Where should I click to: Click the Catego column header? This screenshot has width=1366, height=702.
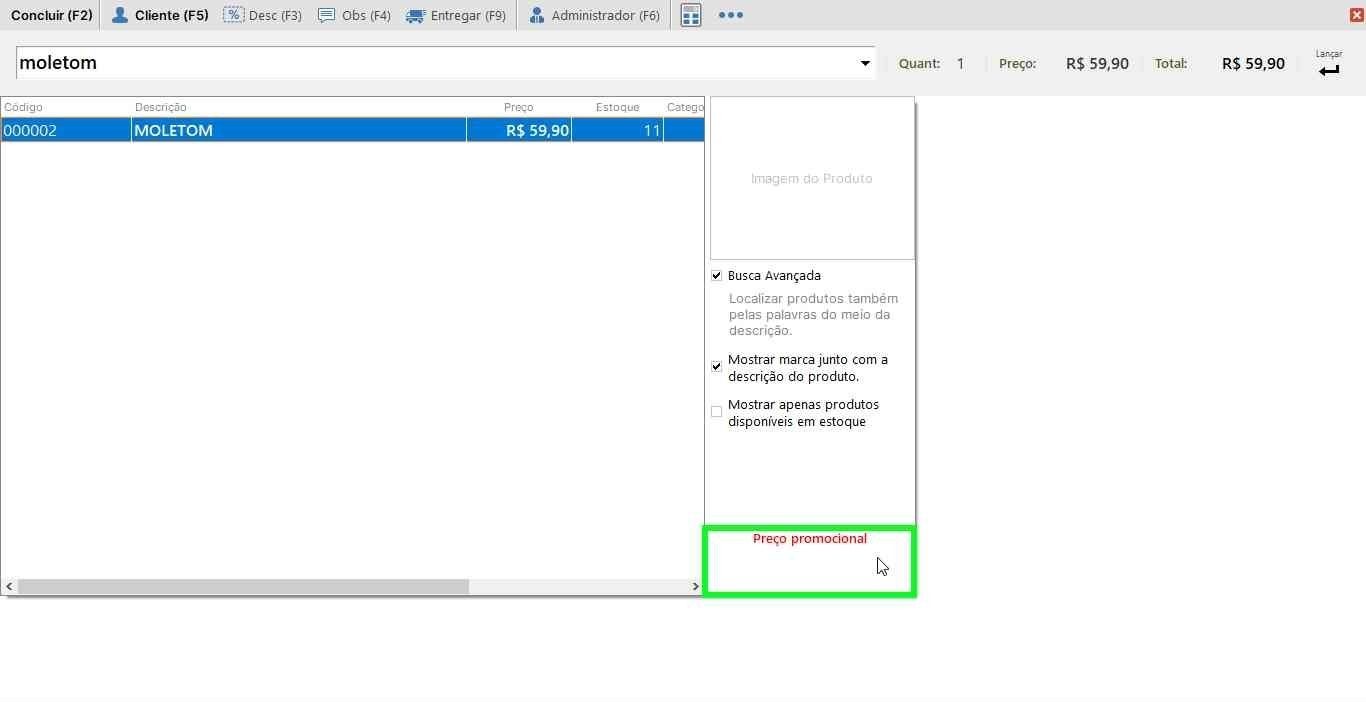click(685, 107)
